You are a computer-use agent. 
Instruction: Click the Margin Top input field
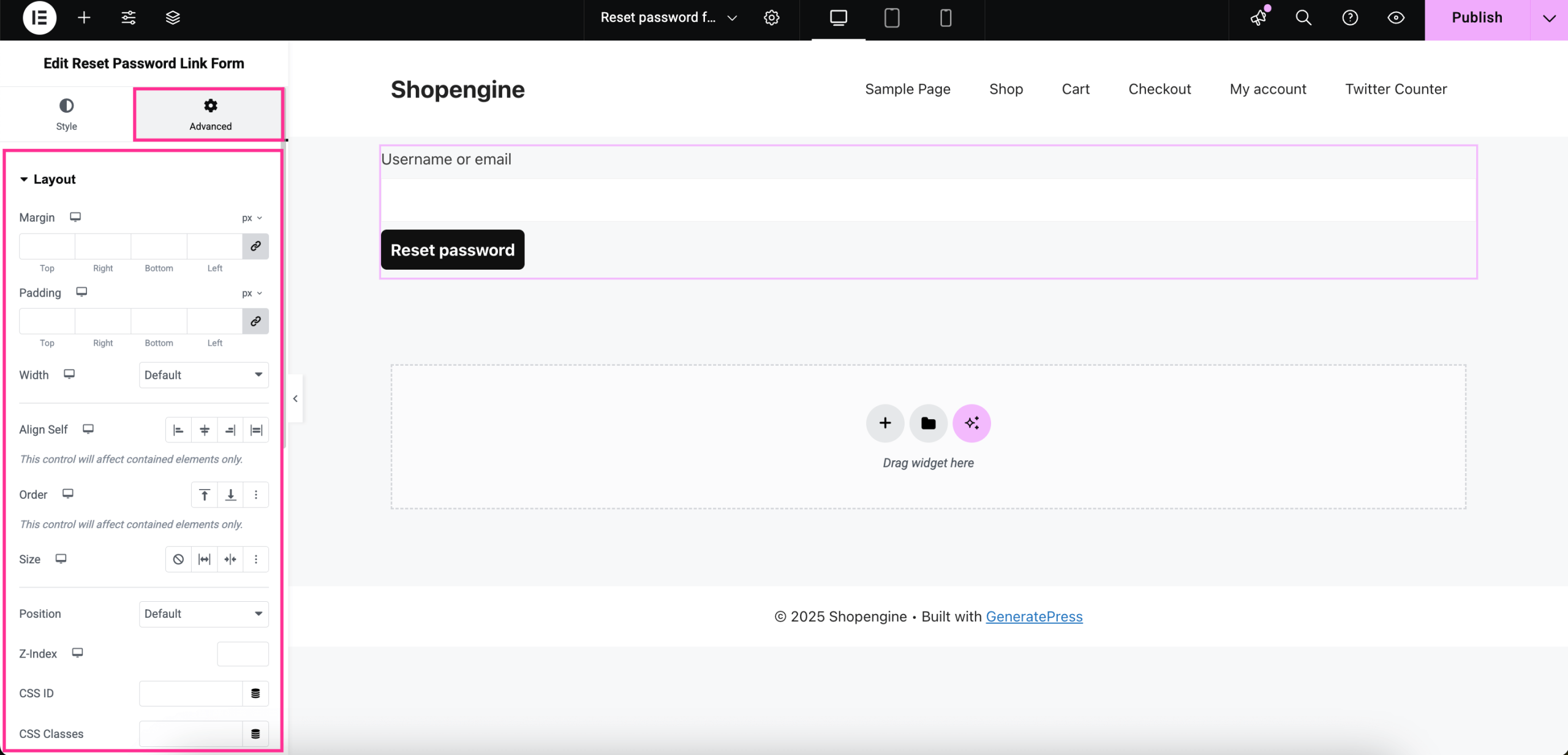coord(47,246)
